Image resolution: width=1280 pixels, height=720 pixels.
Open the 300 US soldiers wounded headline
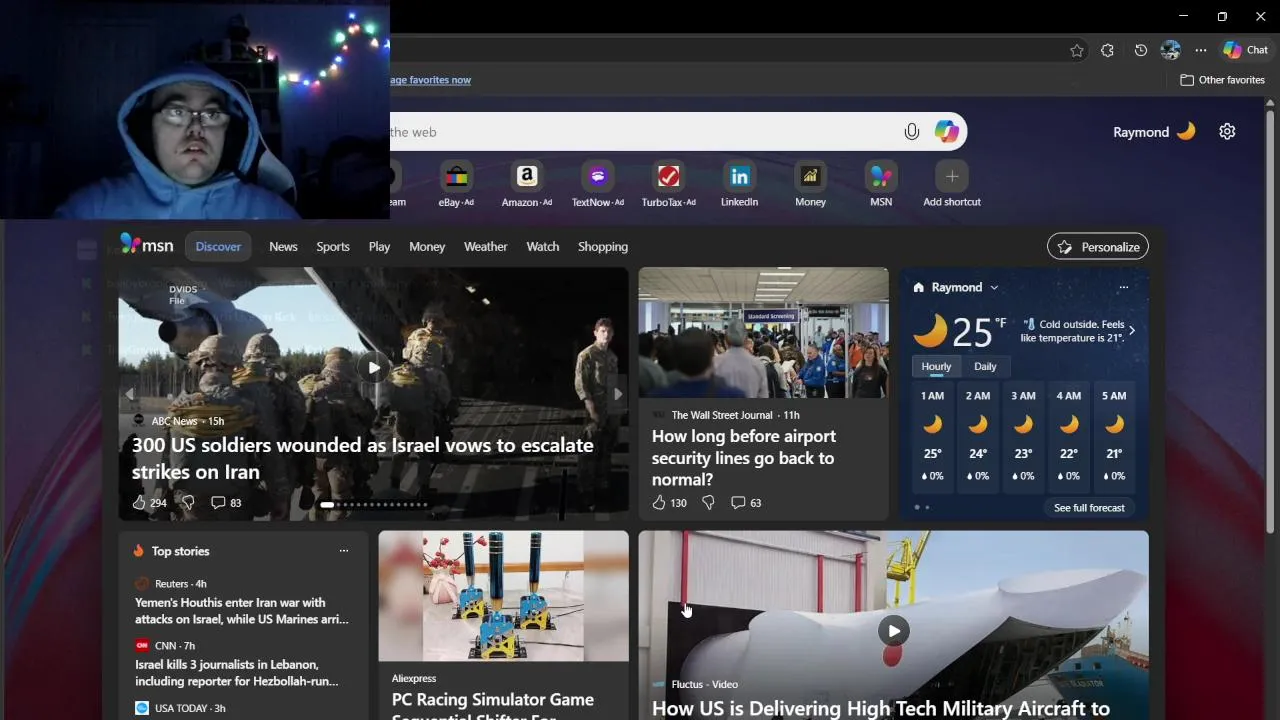pyautogui.click(x=363, y=458)
